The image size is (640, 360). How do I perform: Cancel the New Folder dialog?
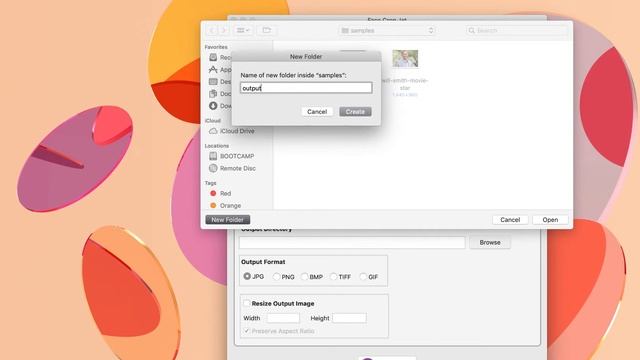[317, 111]
